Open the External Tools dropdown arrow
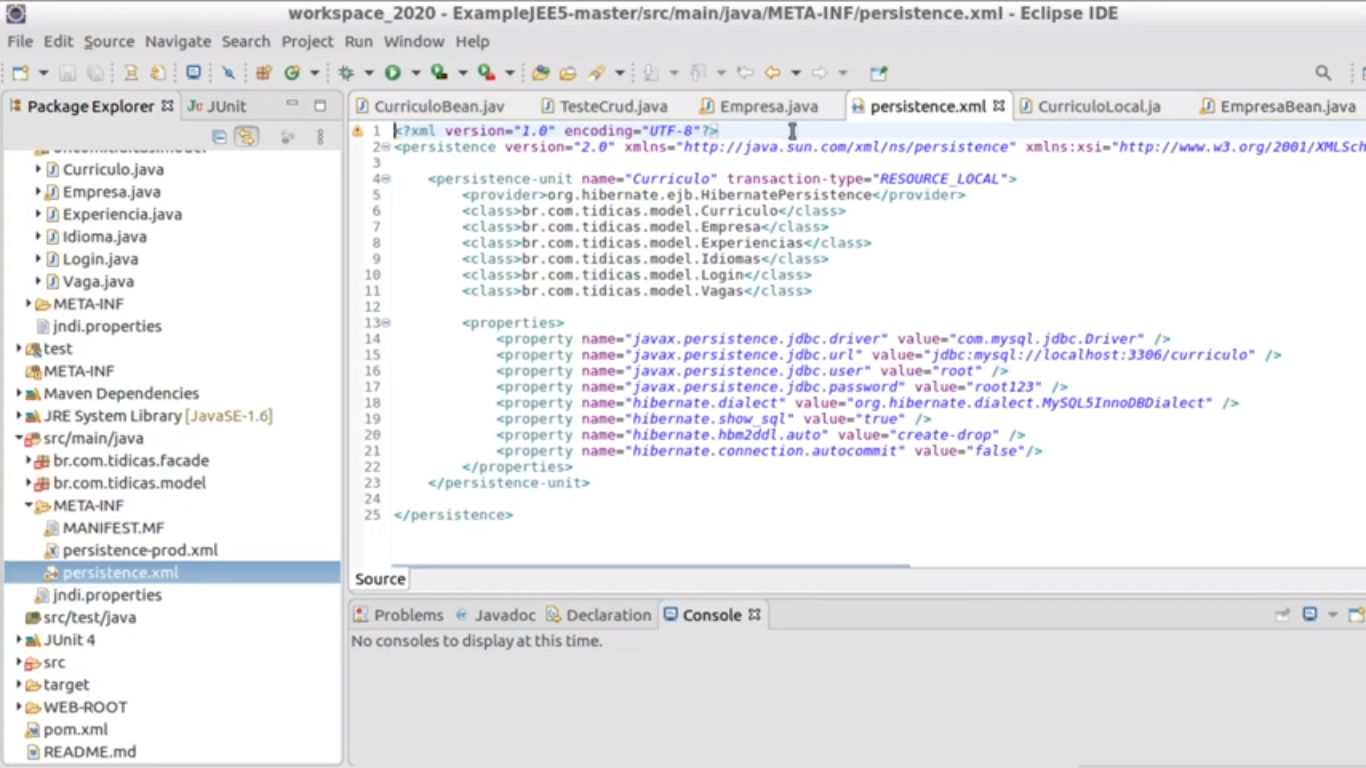Viewport: 1366px width, 768px height. click(509, 73)
